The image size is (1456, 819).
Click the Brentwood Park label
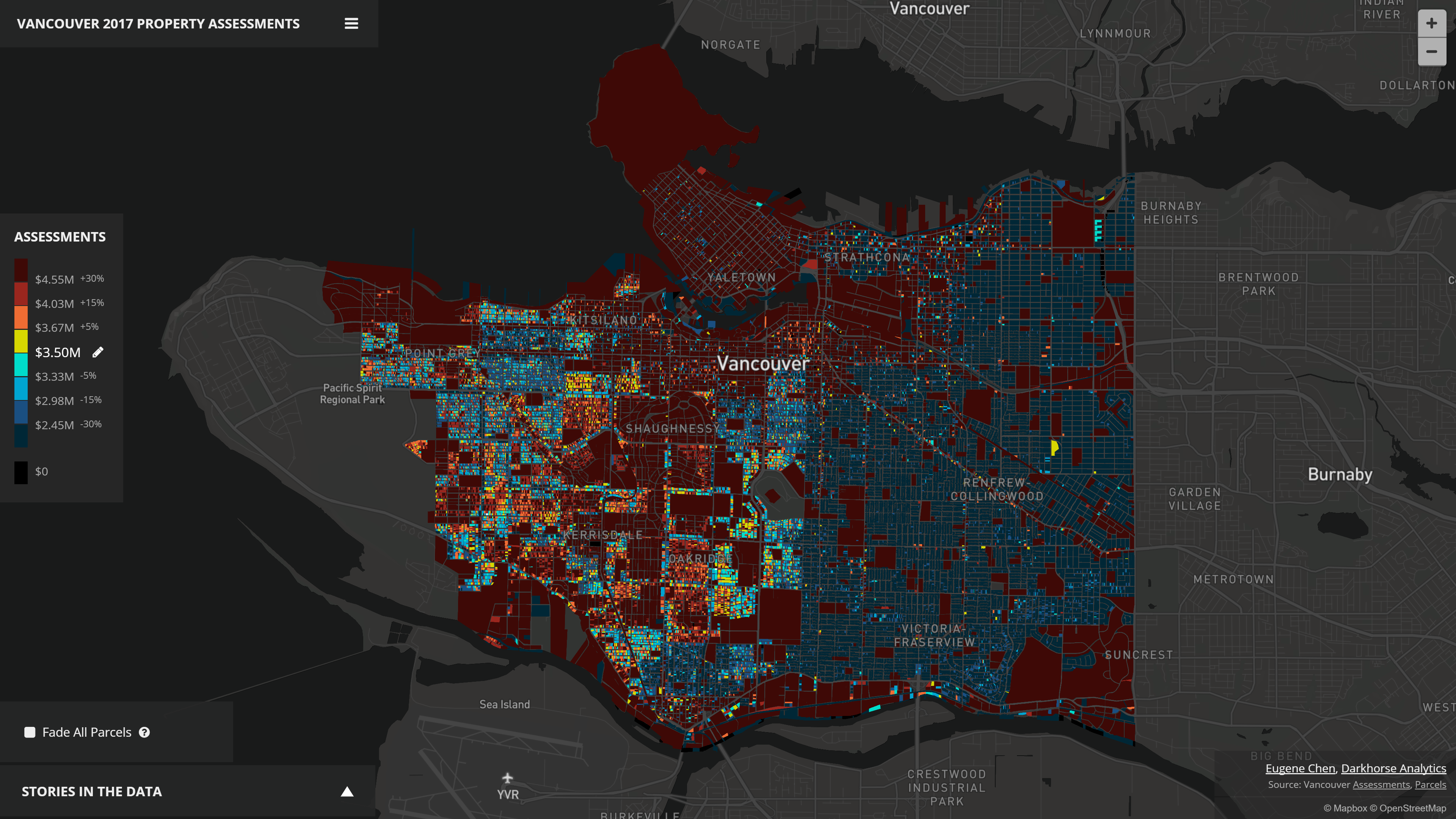[1258, 284]
